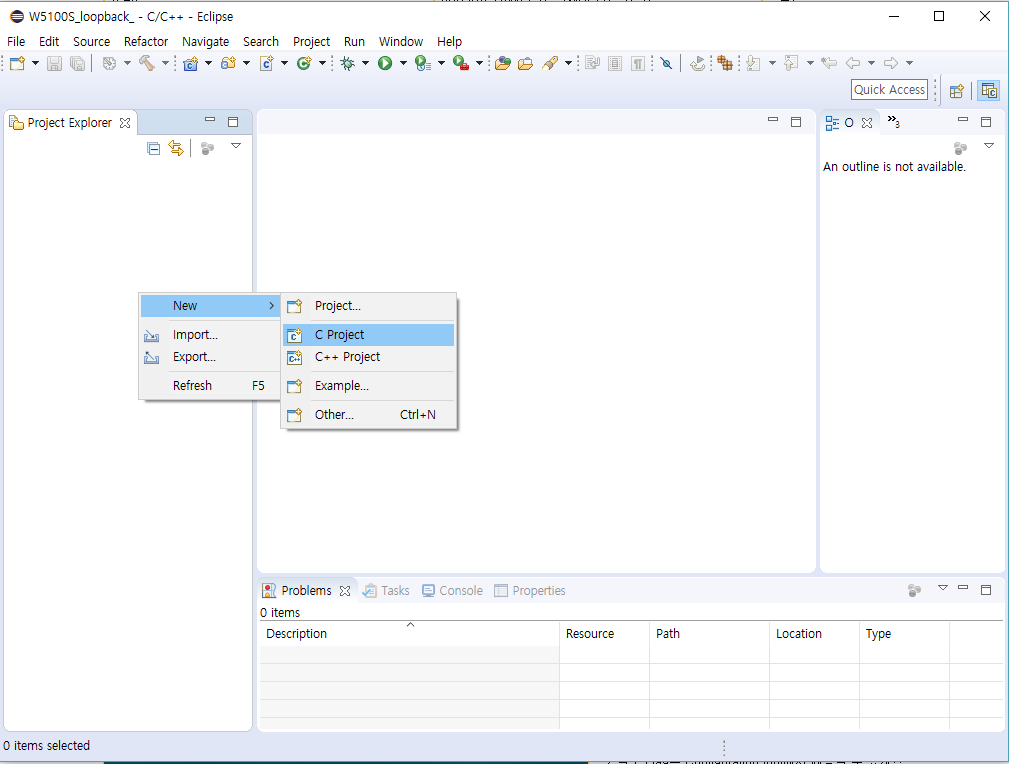Open the Refactor menu
1009x764 pixels.
pyautogui.click(x=146, y=42)
